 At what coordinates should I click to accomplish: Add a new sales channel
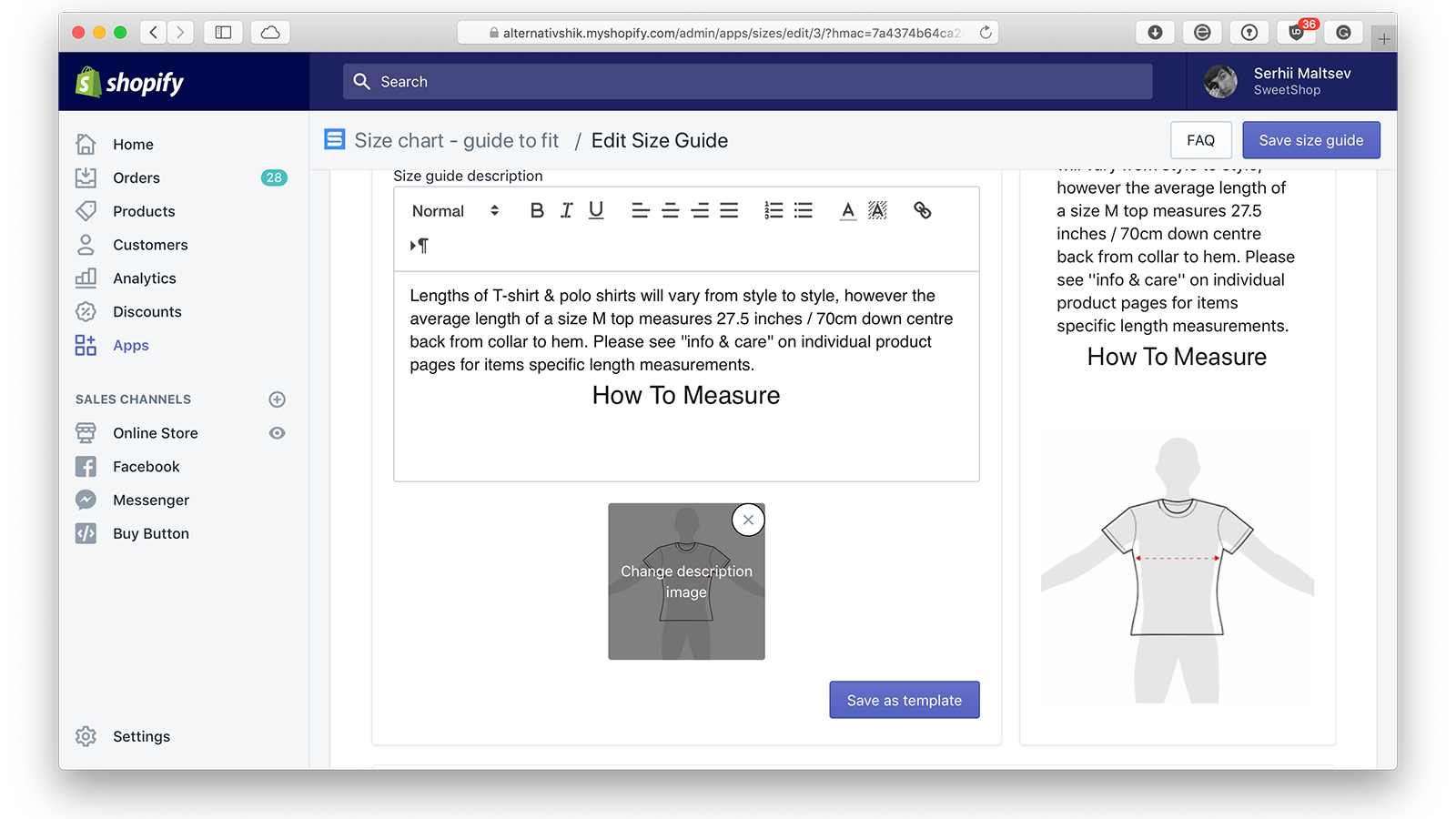tap(278, 399)
